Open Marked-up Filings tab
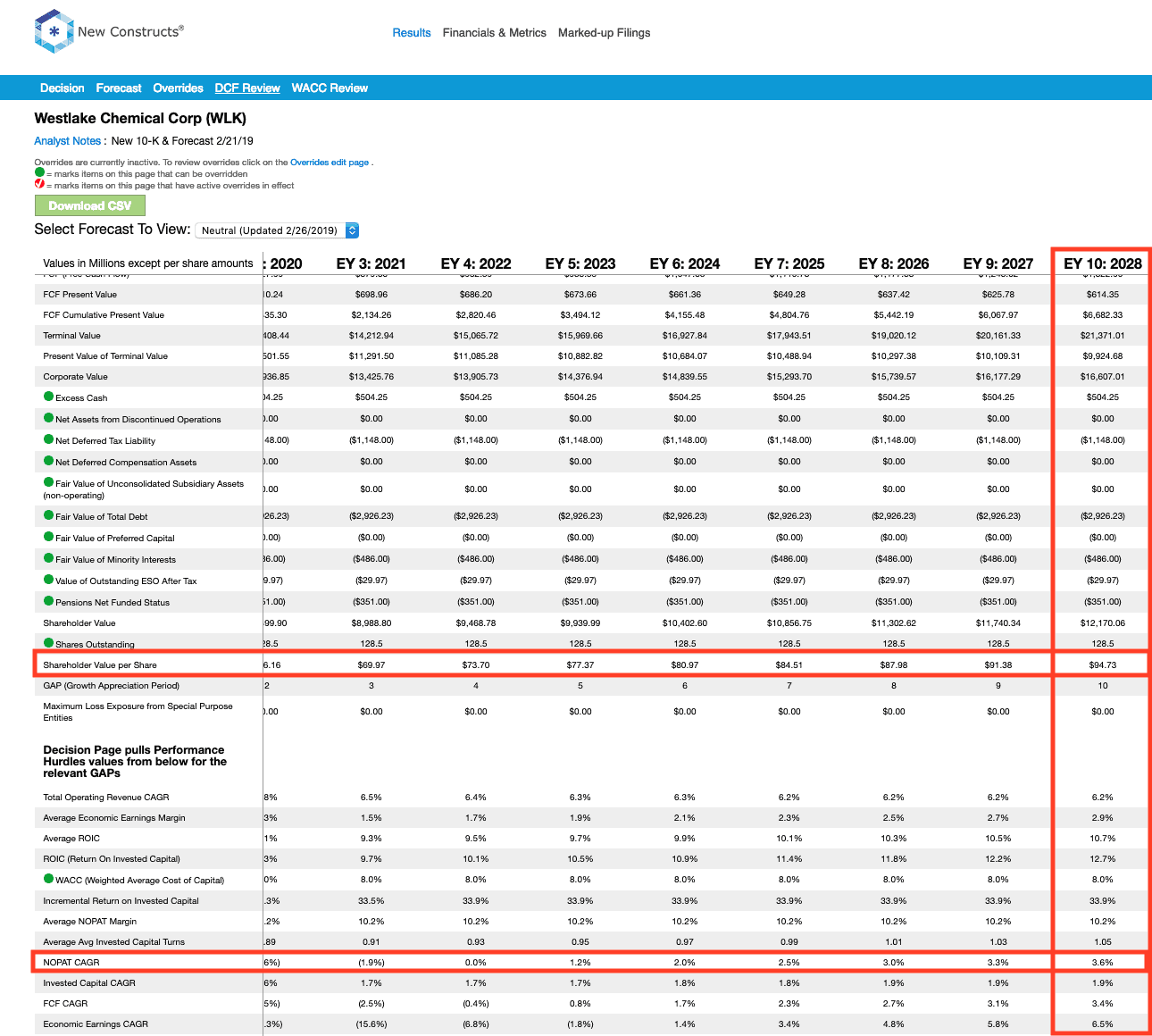Screen dimensions: 1152x1036 tap(605, 33)
